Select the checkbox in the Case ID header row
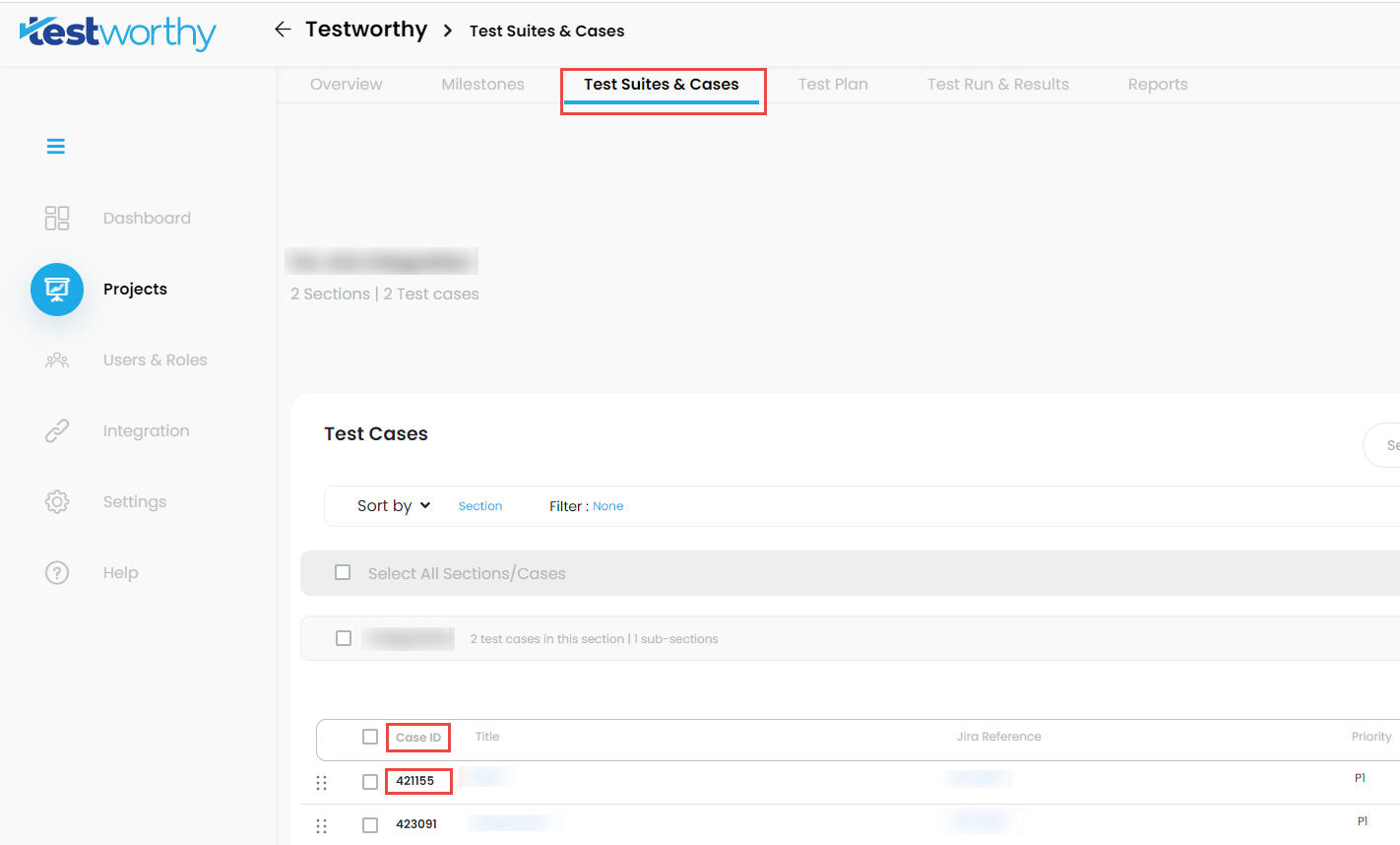1400x845 pixels. [370, 736]
